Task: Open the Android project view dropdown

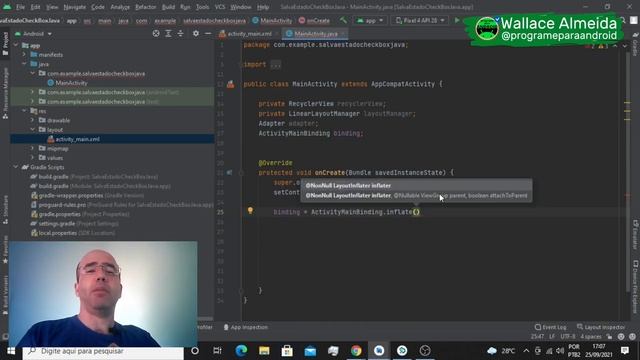Action: pyautogui.click(x=33, y=33)
